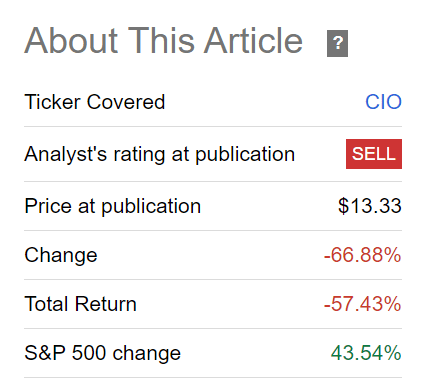This screenshot has width=422, height=382.
Task: Click the Total Return label
Action: coord(81,304)
